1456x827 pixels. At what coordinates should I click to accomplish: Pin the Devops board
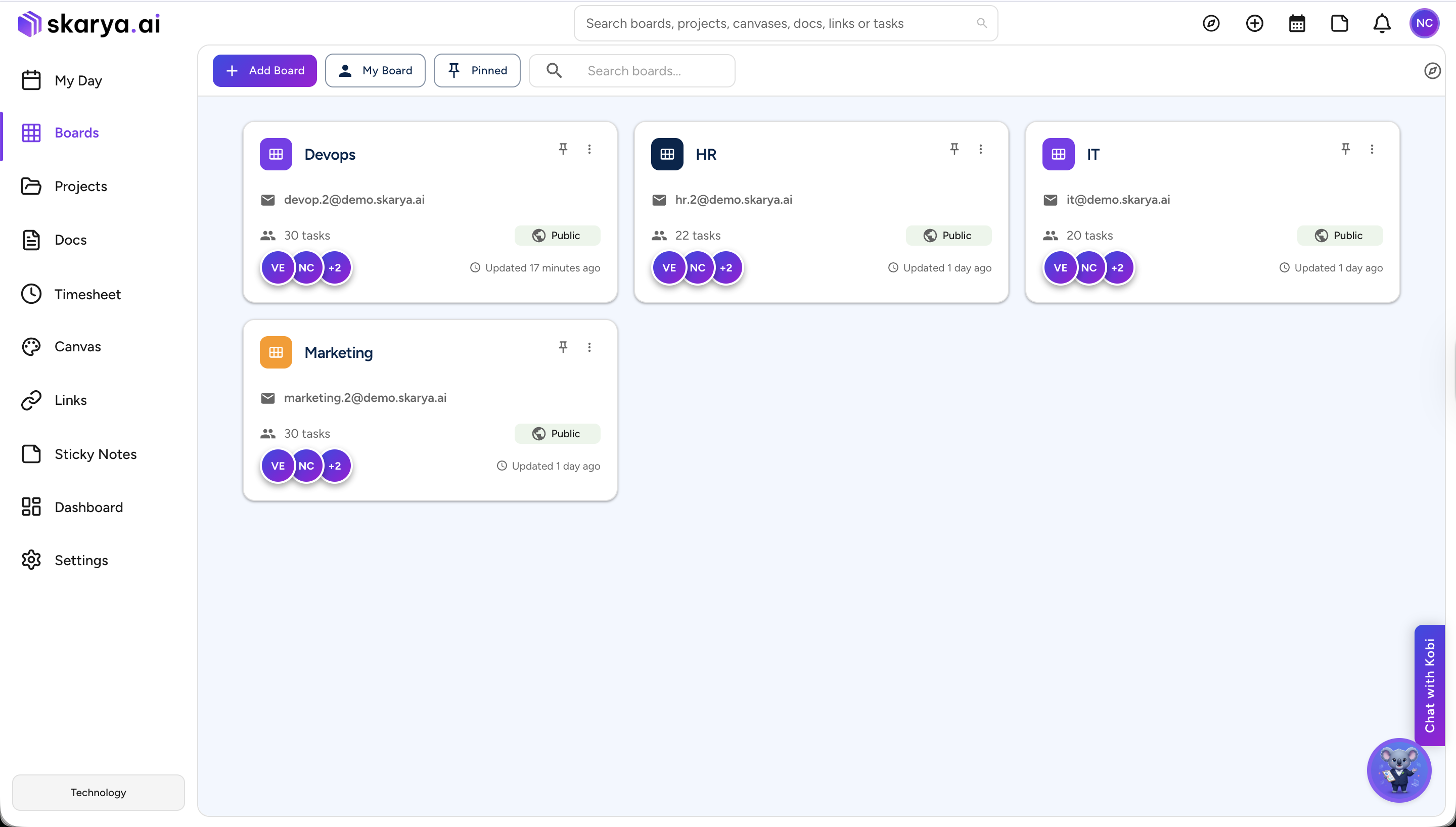[563, 148]
